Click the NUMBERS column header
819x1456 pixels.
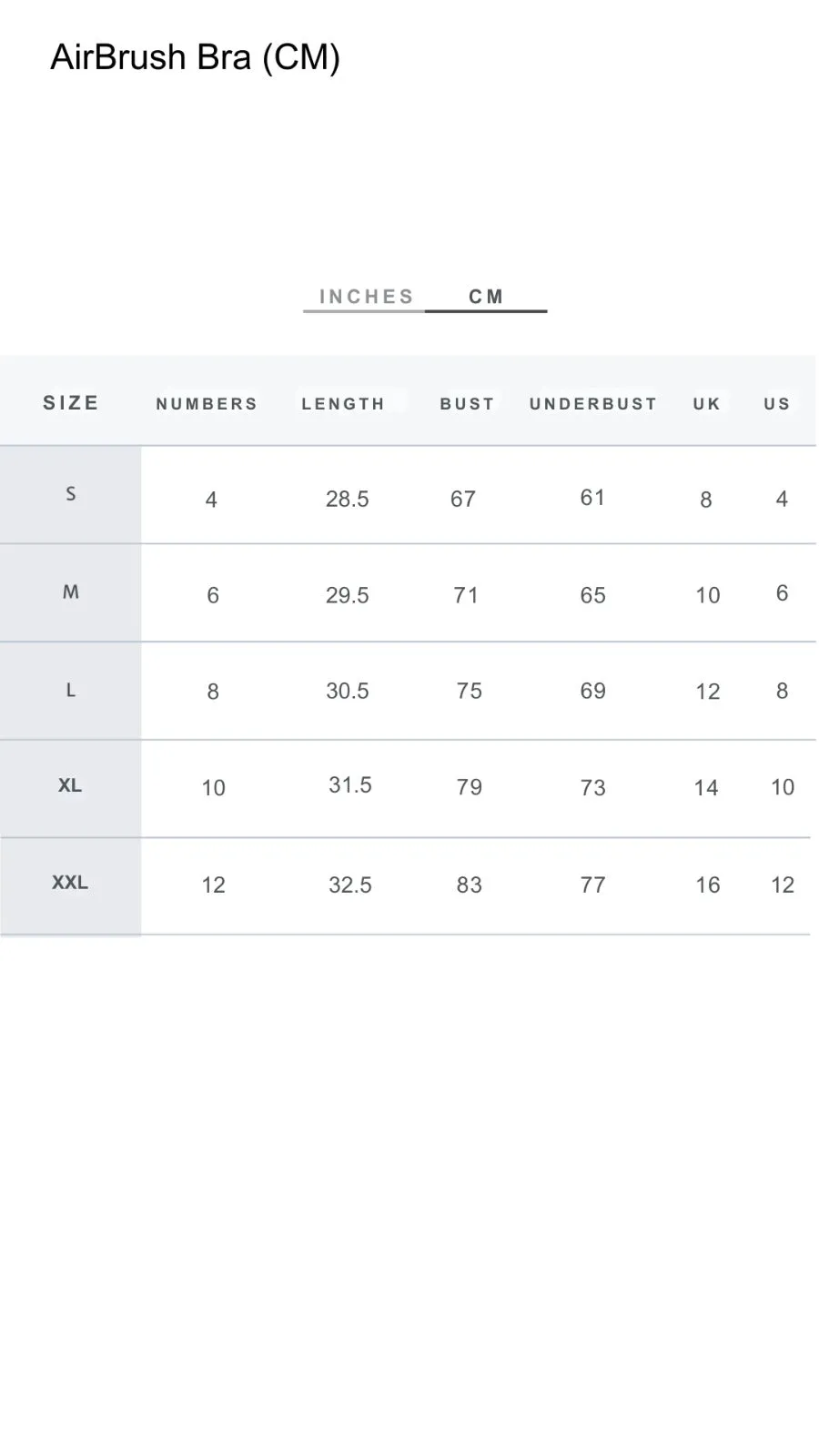click(x=207, y=404)
